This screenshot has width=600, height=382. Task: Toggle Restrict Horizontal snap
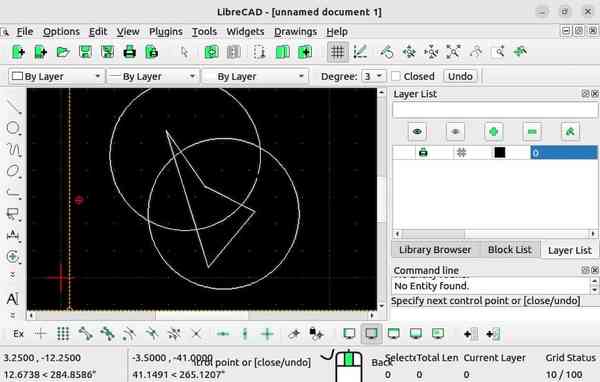pyautogui.click(x=223, y=334)
